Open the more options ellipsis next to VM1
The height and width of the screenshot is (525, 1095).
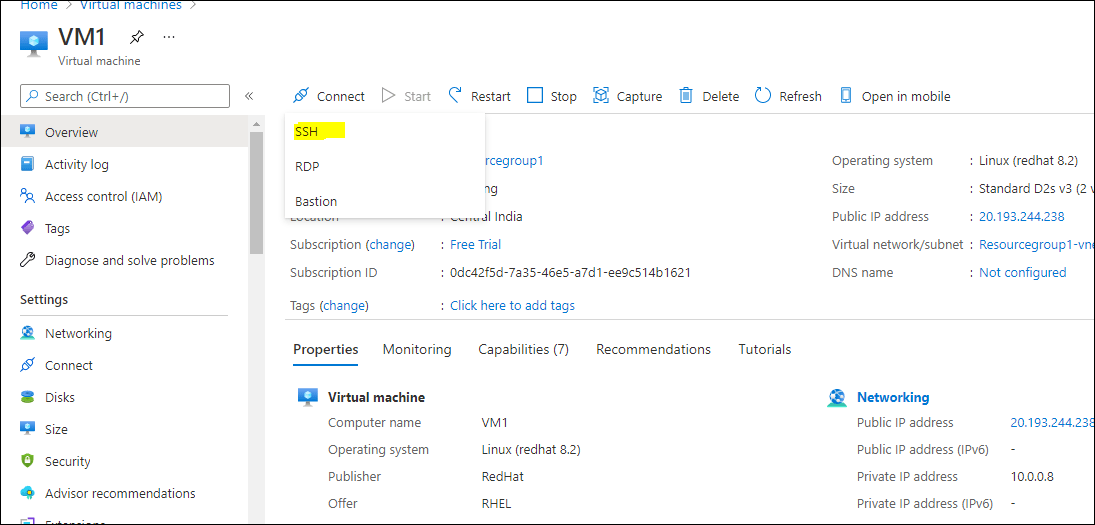tap(169, 36)
